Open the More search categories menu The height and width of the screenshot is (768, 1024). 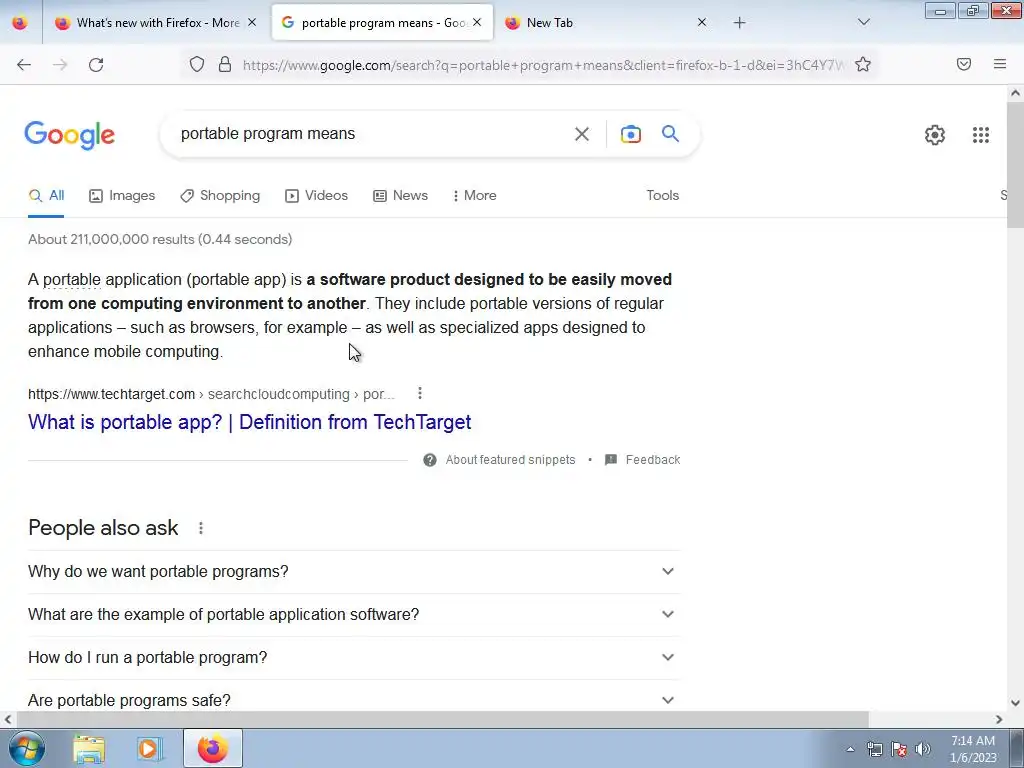click(x=475, y=195)
